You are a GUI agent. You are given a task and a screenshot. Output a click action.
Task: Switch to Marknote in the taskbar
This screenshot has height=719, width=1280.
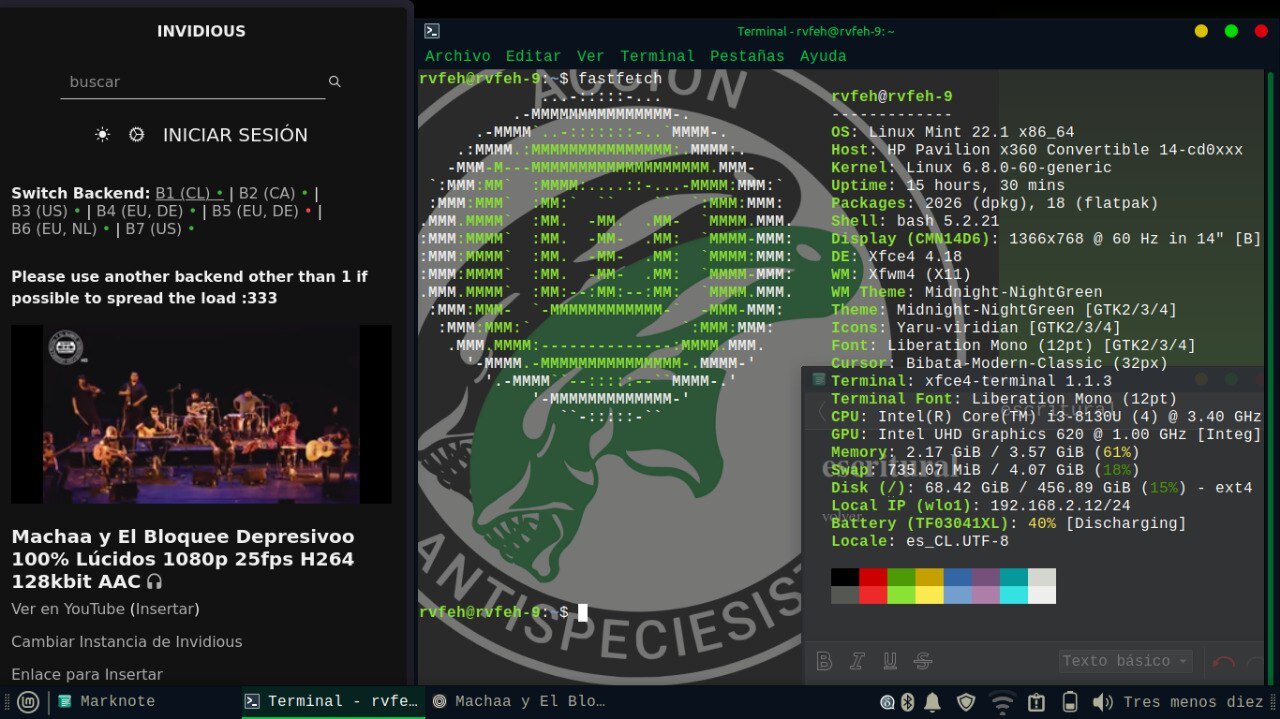(x=107, y=702)
